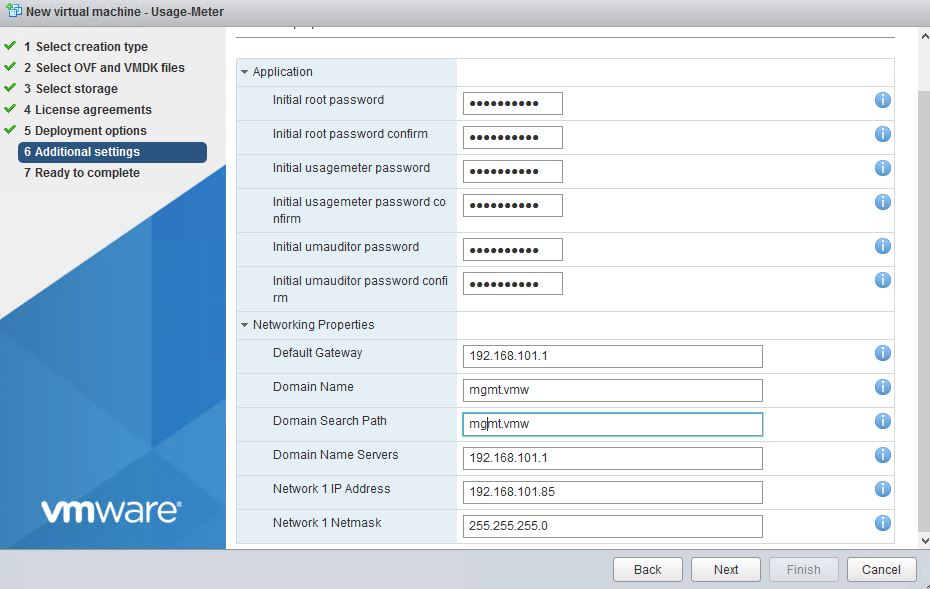Show info for Network 1 Netmask

[883, 523]
